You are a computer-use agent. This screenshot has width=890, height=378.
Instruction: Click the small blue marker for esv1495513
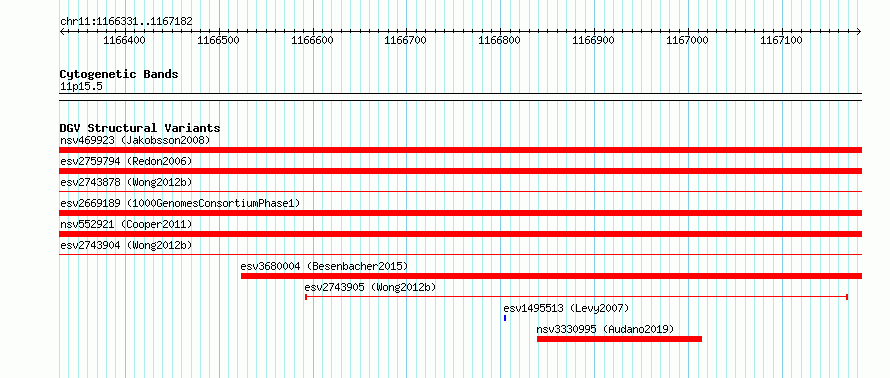point(505,318)
